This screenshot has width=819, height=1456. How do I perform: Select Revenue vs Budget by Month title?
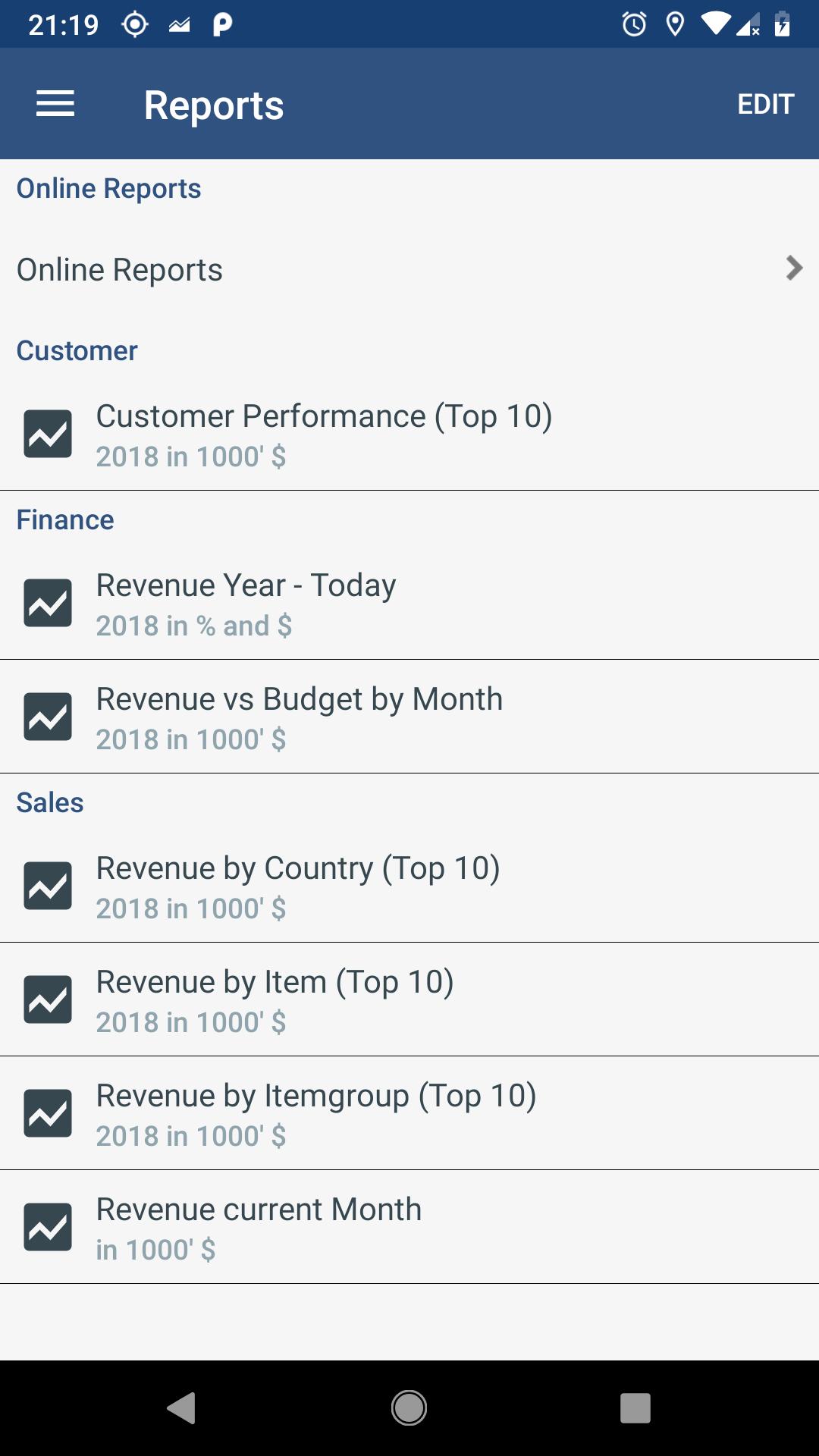point(299,699)
